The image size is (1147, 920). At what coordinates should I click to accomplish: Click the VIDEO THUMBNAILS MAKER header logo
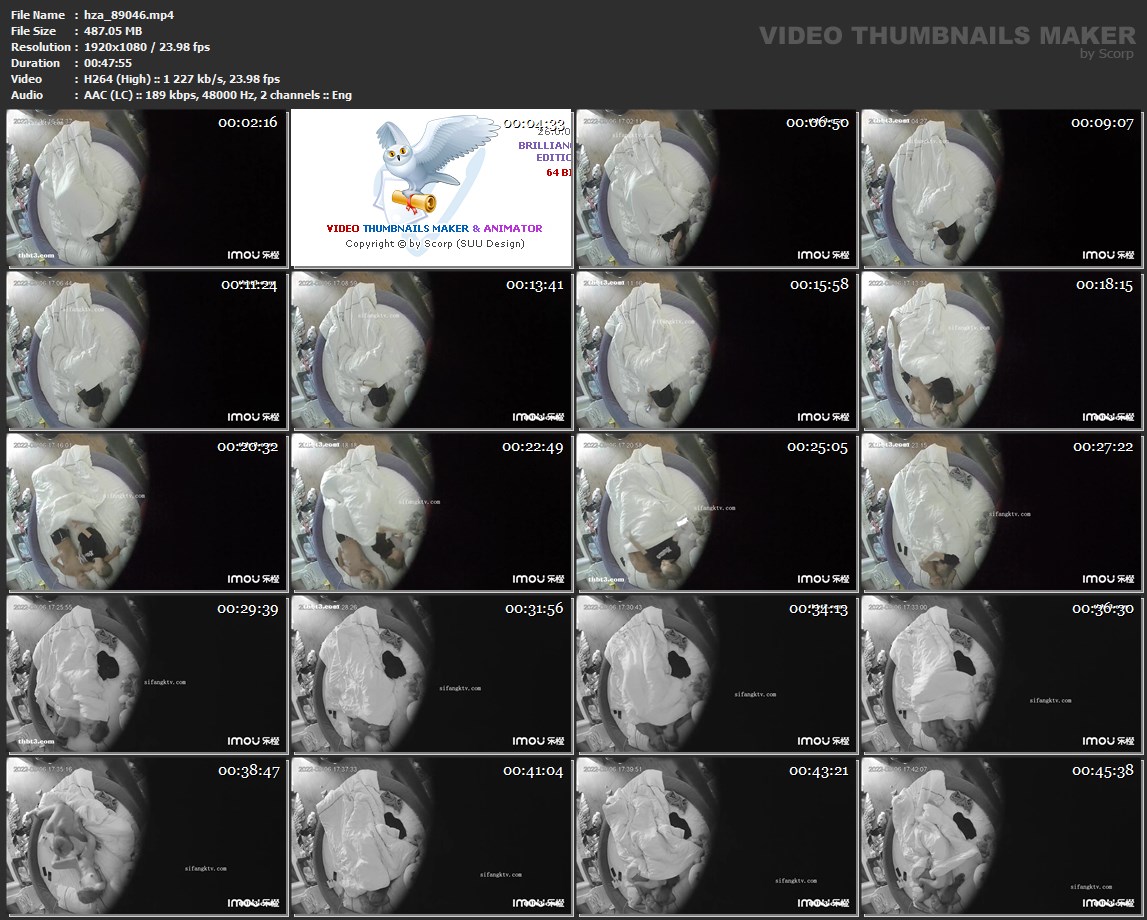coord(946,36)
